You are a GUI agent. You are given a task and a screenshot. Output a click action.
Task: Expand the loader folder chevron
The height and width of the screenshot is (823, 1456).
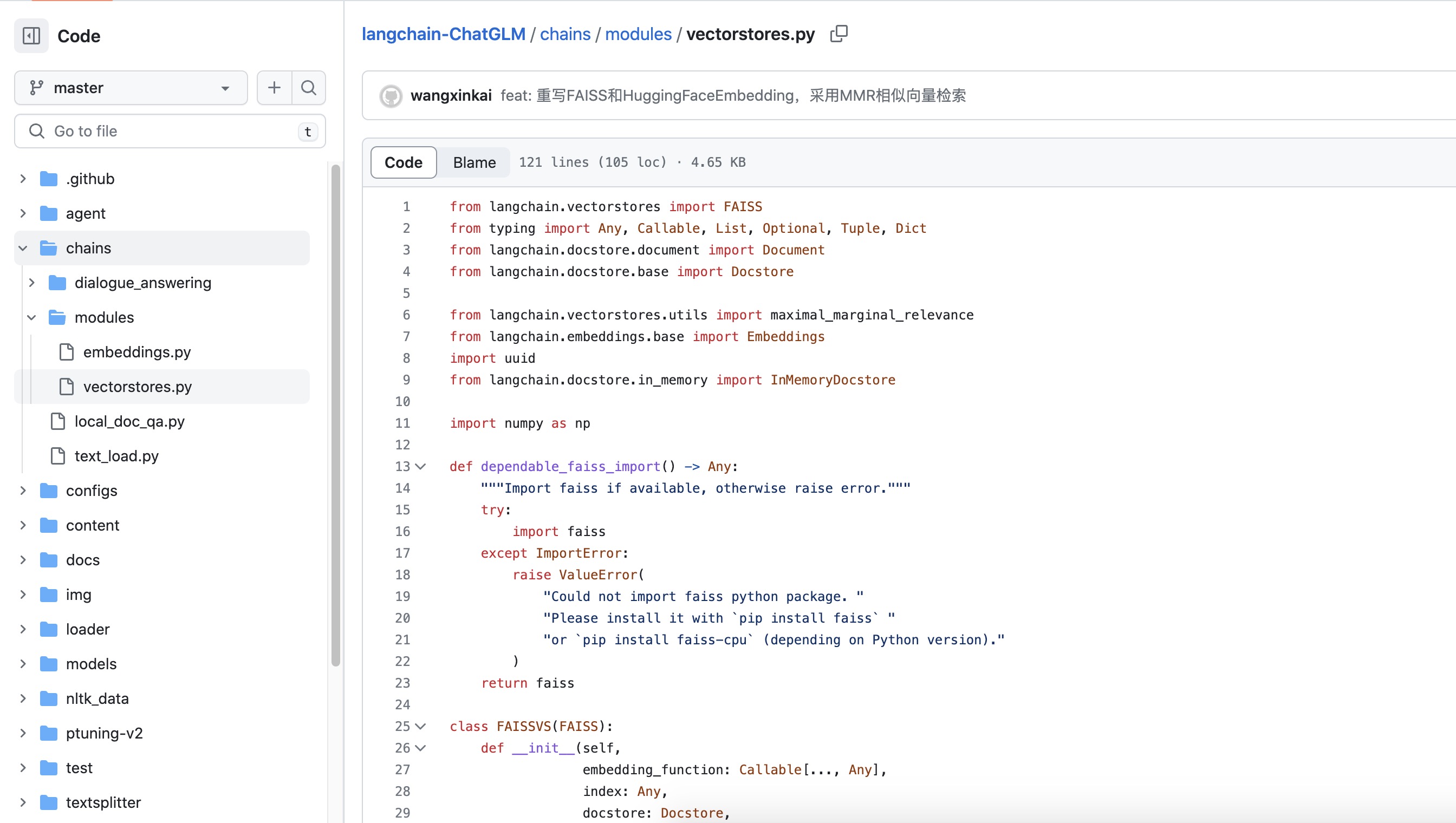[23, 629]
